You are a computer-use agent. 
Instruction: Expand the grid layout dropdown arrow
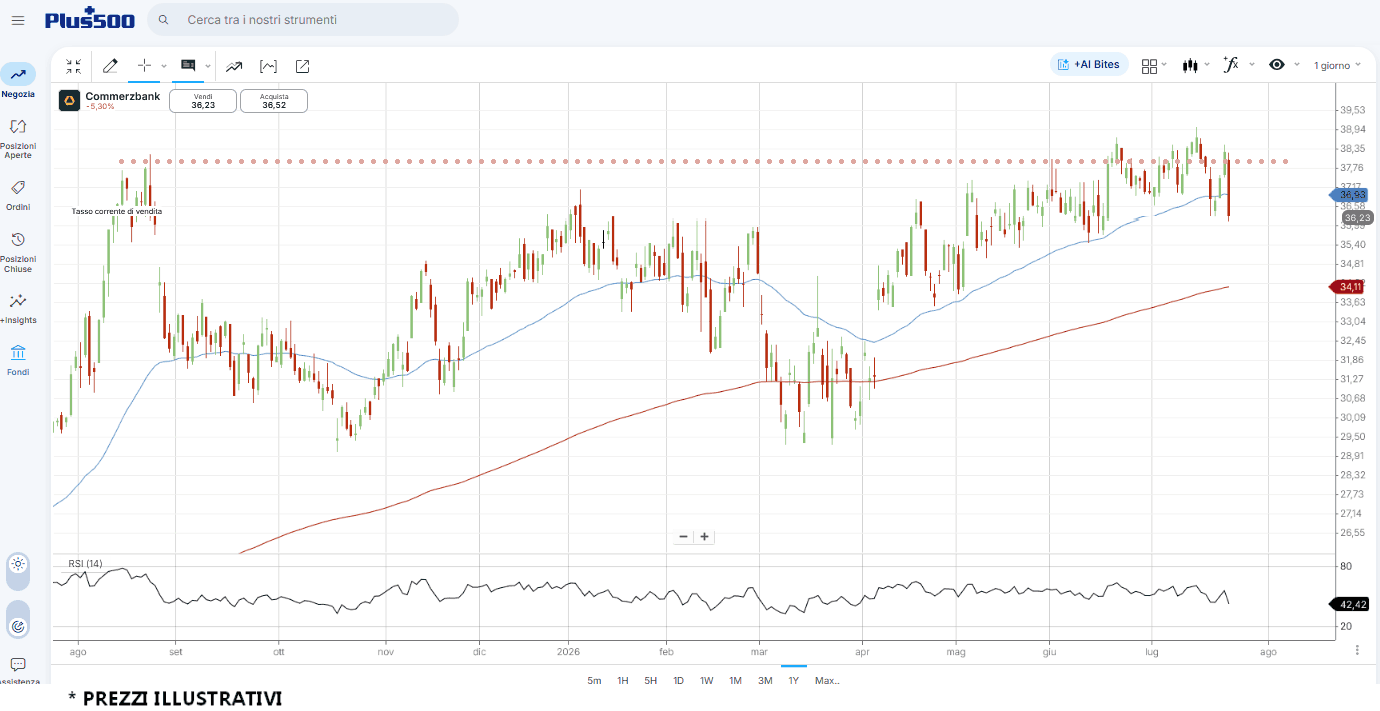(x=1164, y=64)
